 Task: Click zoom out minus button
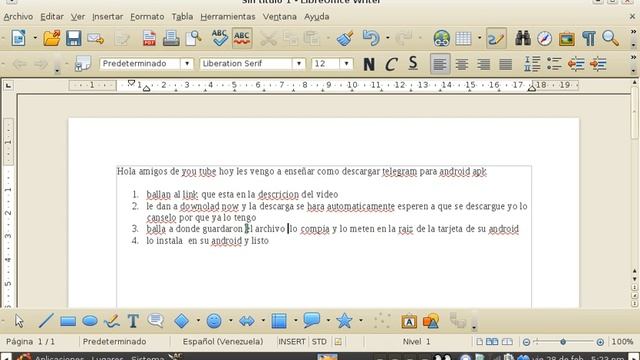(x=527, y=342)
